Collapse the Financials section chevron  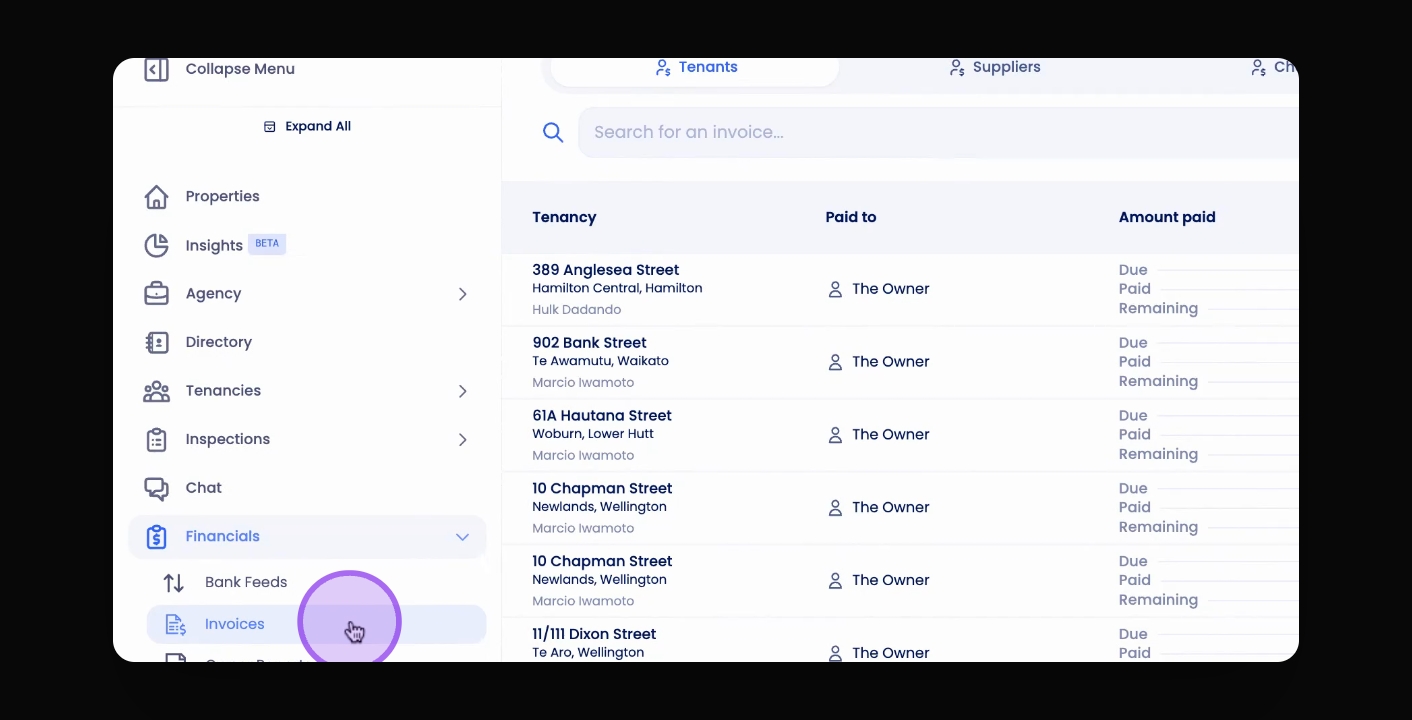[463, 537]
